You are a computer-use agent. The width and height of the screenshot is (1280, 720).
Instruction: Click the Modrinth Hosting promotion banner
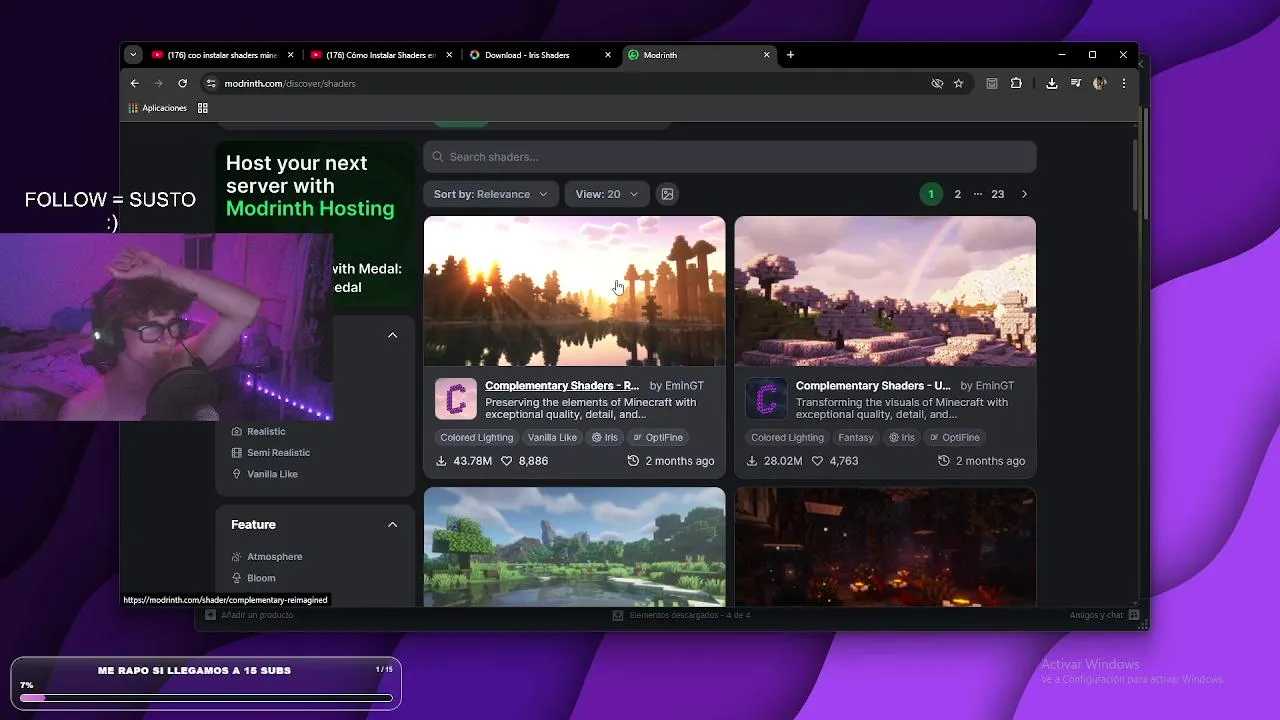[x=315, y=224]
